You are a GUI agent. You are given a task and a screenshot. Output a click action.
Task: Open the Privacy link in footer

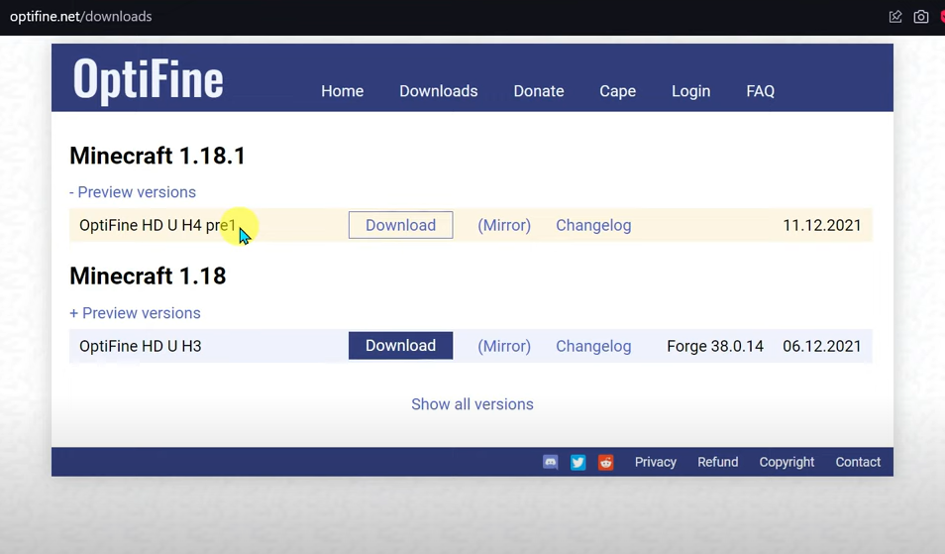[x=655, y=462]
